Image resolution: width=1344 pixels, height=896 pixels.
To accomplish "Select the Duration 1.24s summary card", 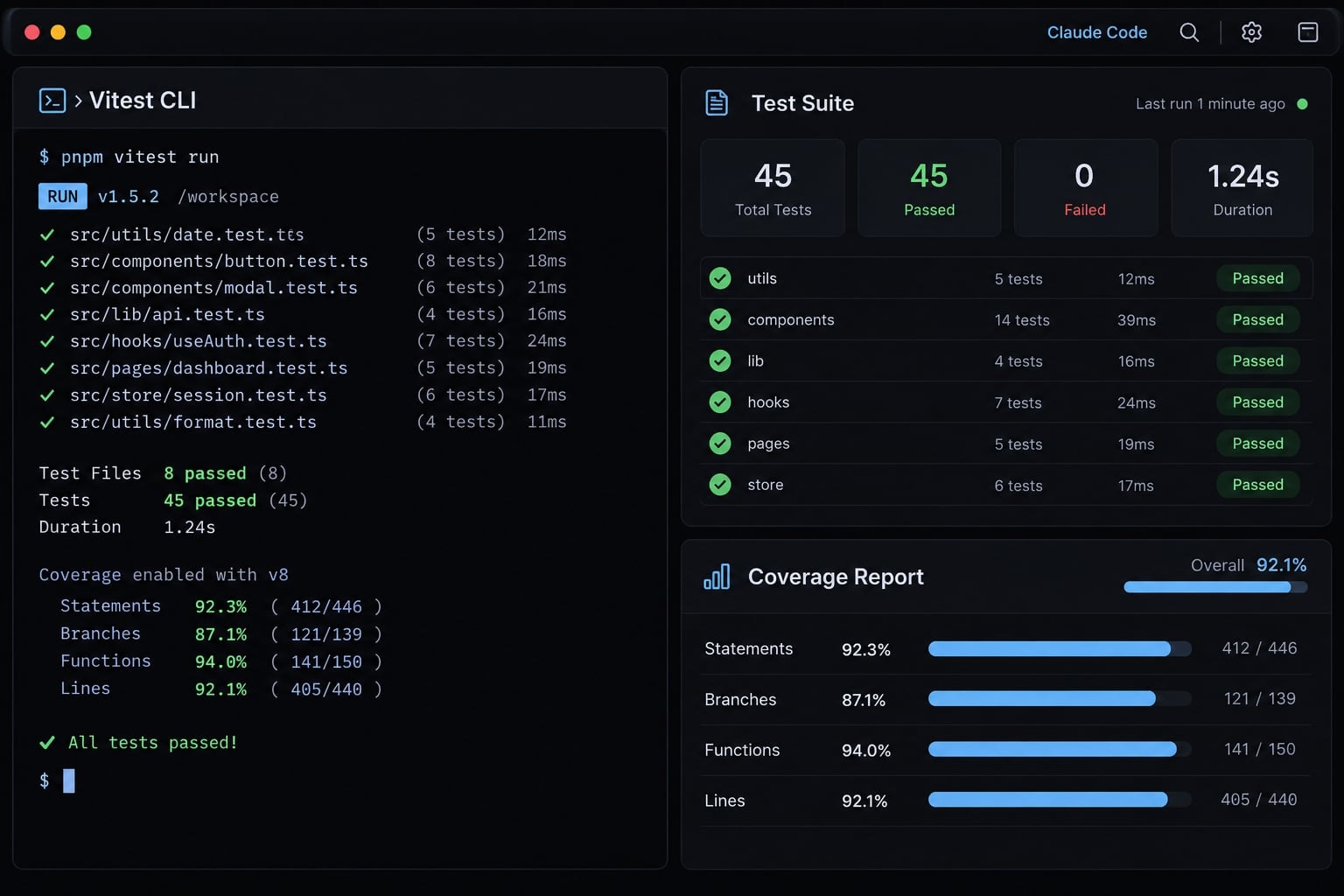I will point(1242,188).
